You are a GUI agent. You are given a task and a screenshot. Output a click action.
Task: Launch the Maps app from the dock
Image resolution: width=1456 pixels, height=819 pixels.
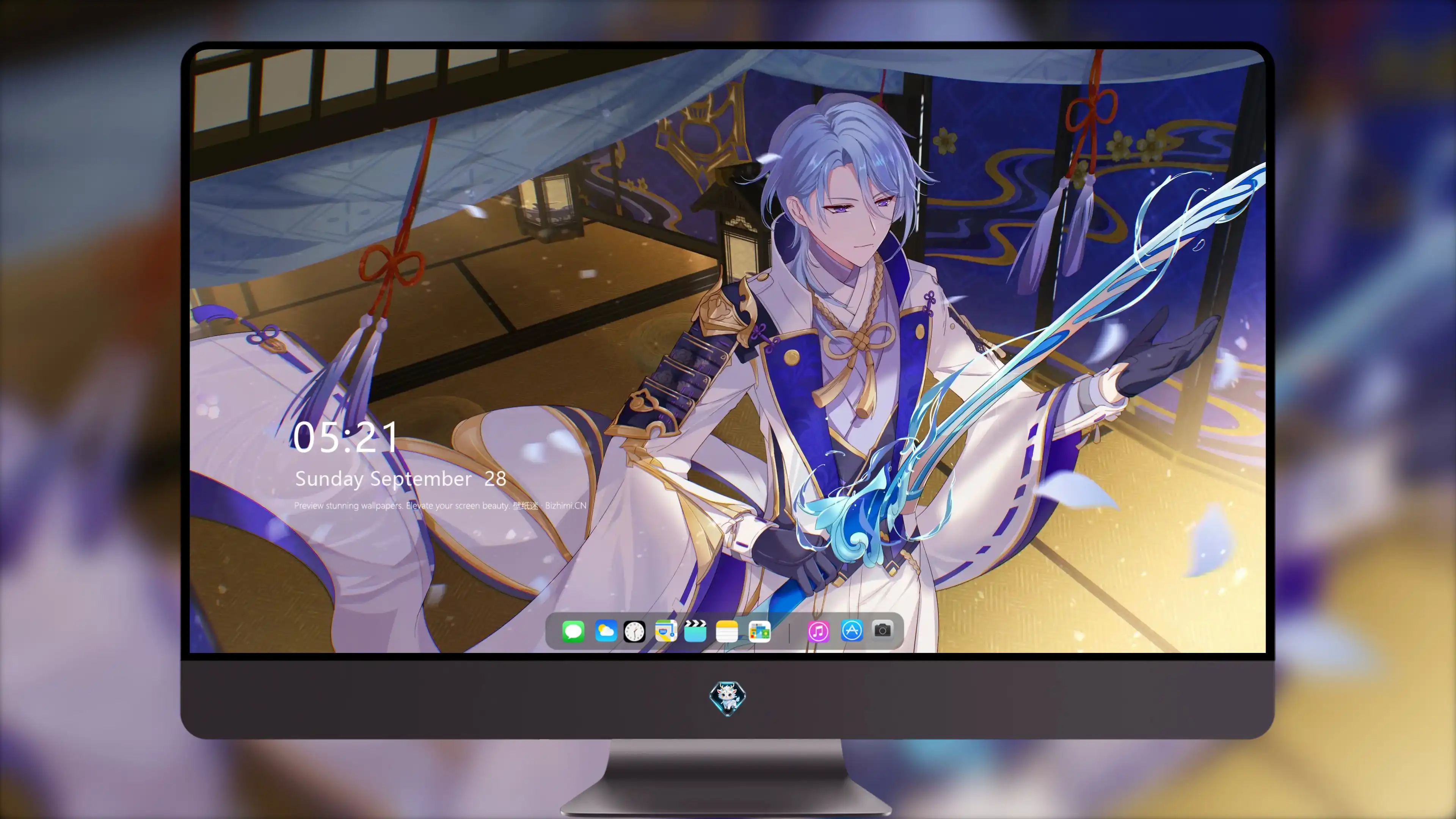click(666, 631)
